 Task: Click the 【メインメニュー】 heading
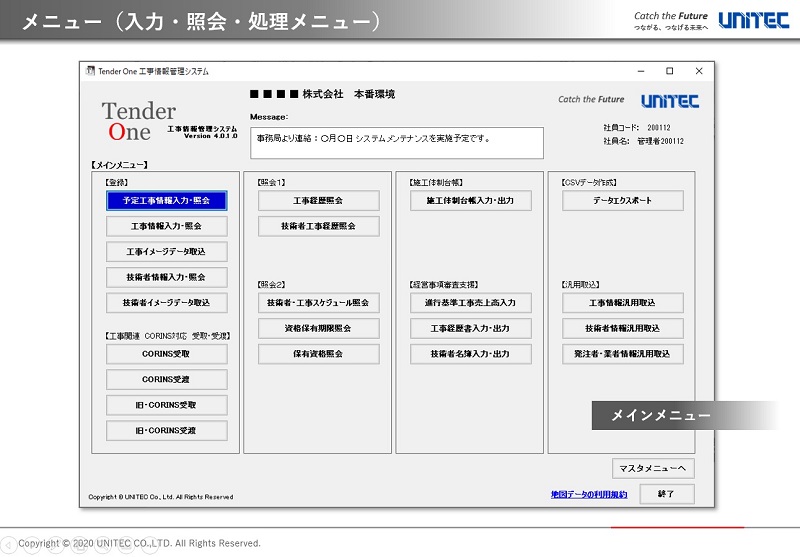tap(119, 165)
